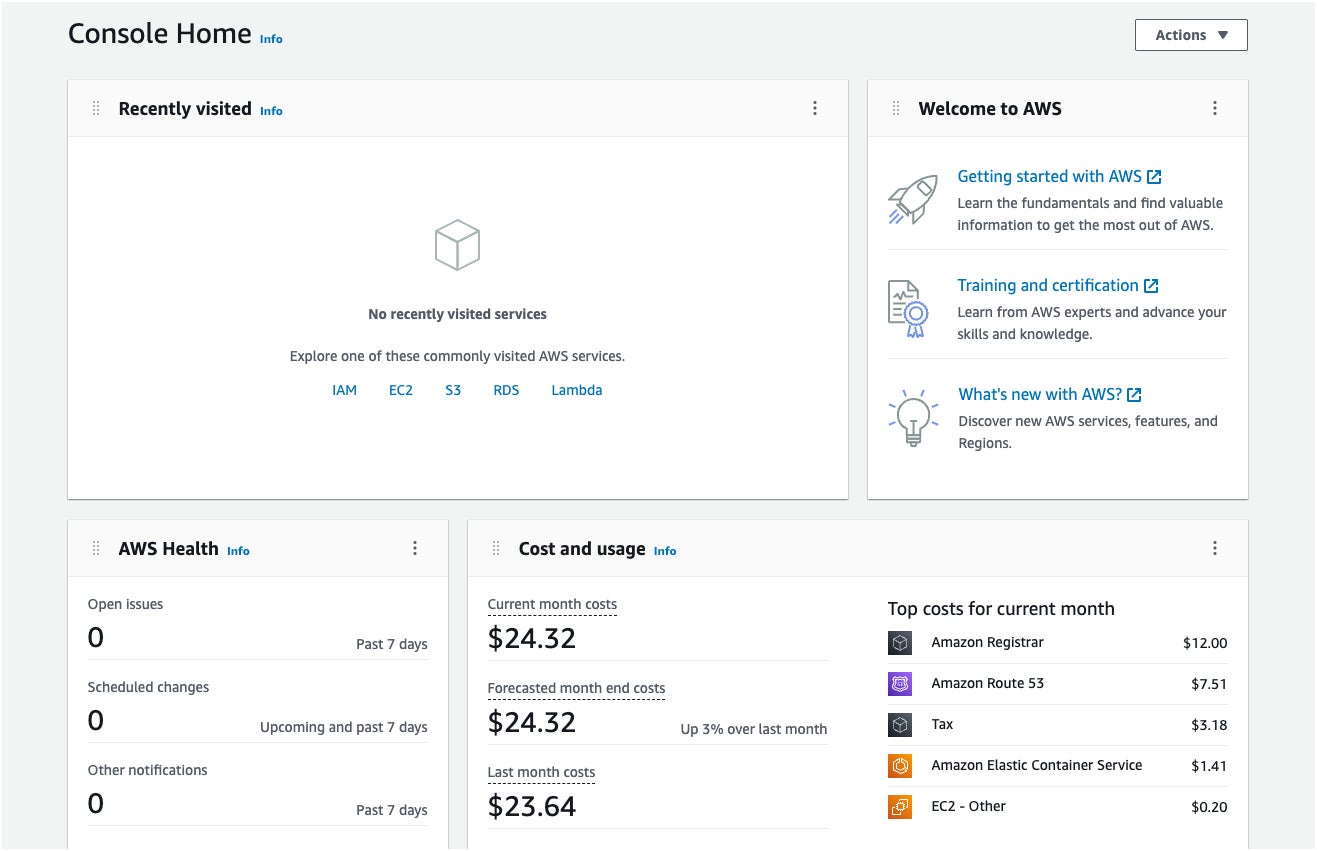Open Training and certification link

click(x=1048, y=285)
